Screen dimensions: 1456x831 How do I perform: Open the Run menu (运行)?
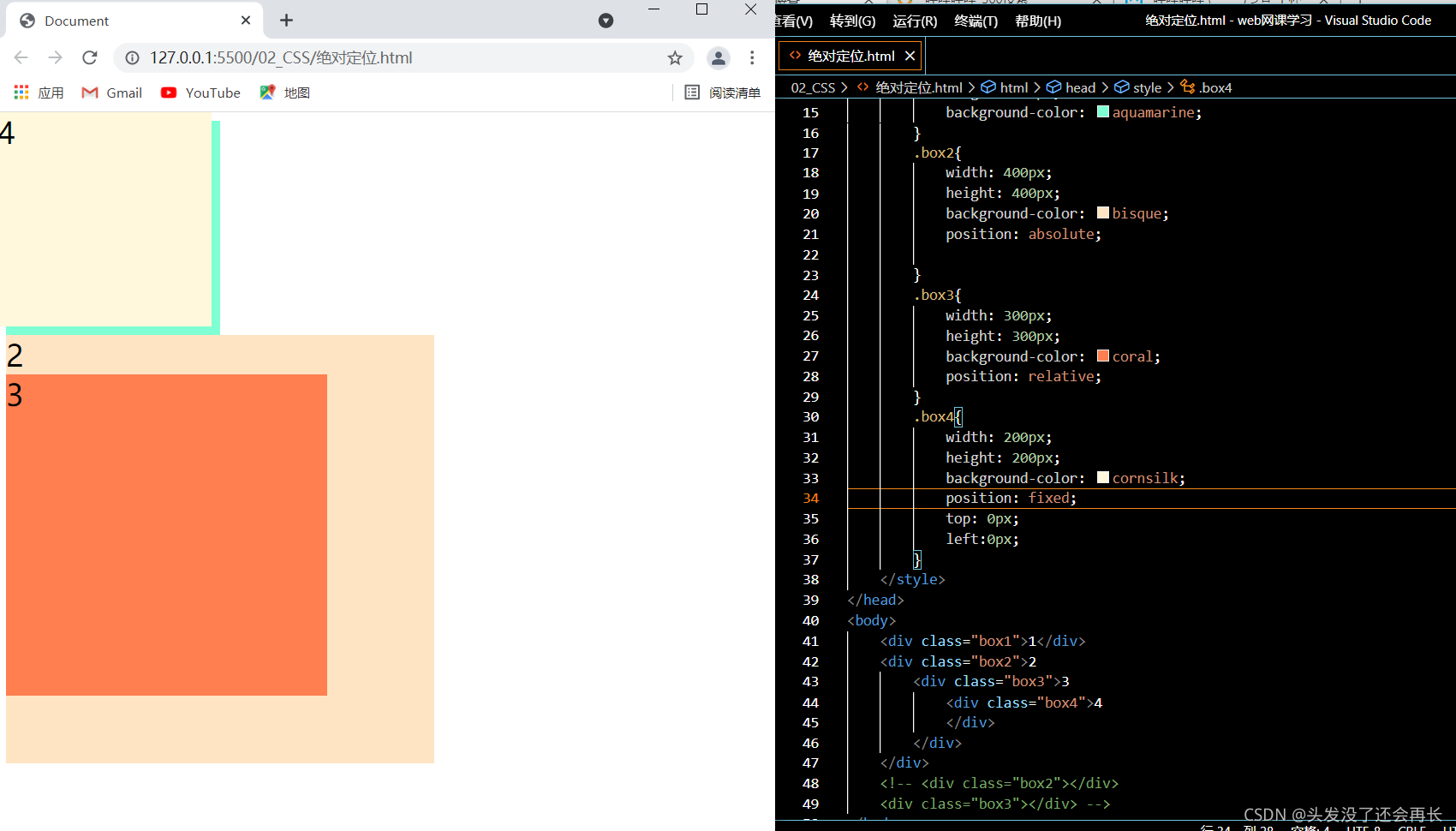pos(915,21)
